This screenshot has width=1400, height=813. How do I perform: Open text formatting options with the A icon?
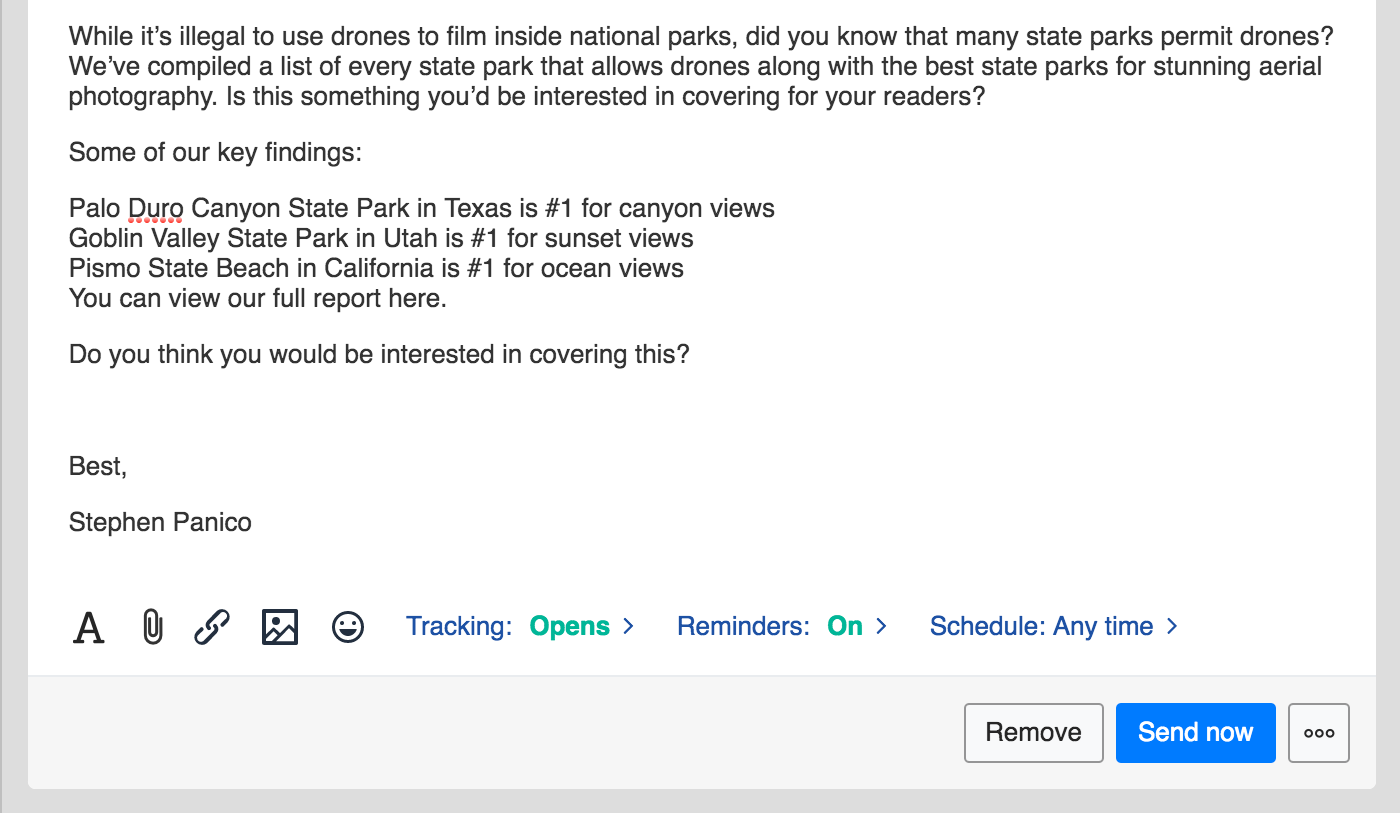pyautogui.click(x=89, y=628)
